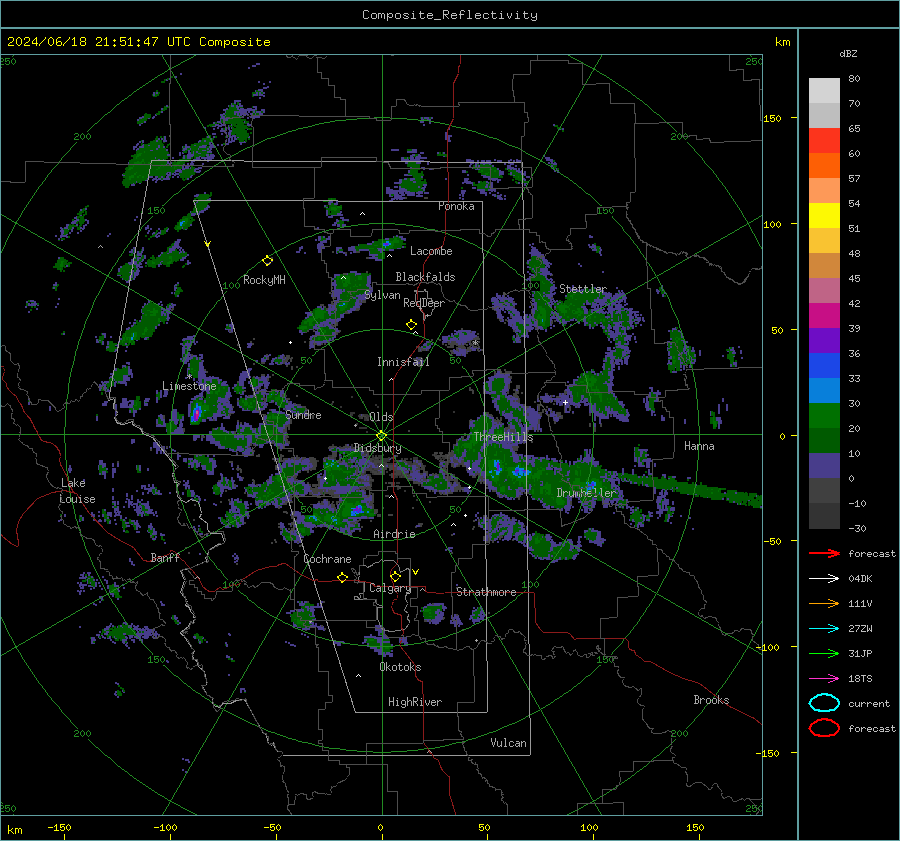
Task: Click the 'Okotoks' city label
Action: [x=400, y=667]
